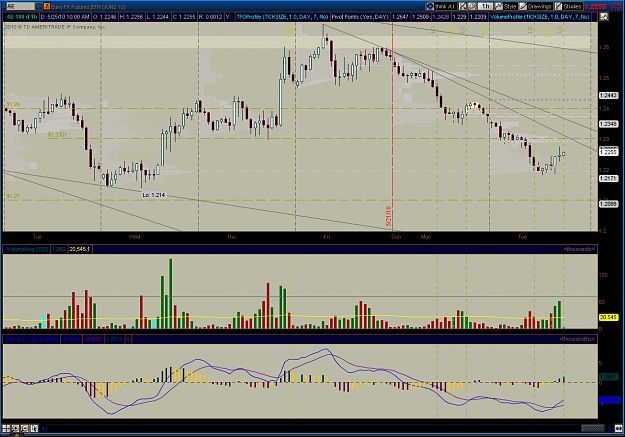The width and height of the screenshot is (625, 437).
Task: Click the /6E 180 d 1h chart label
Action: pyautogui.click(x=22, y=17)
